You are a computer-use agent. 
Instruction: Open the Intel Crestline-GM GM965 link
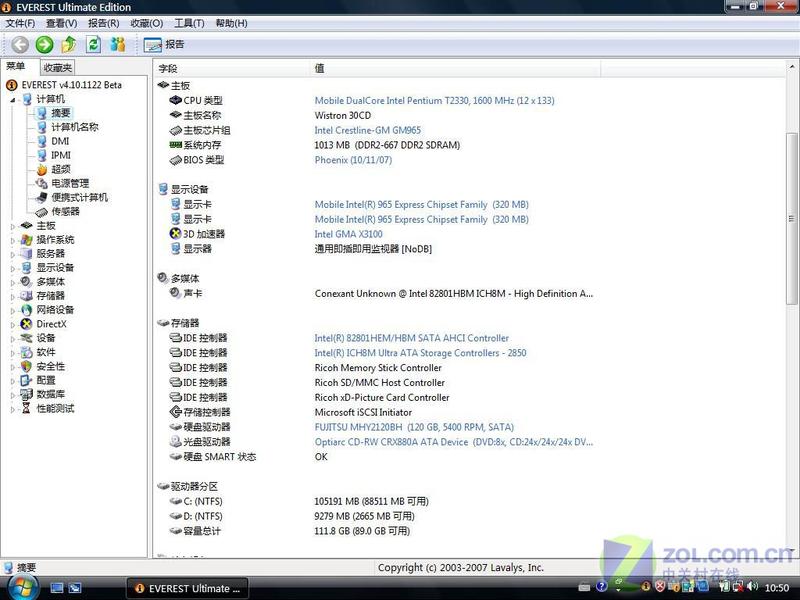(367, 130)
